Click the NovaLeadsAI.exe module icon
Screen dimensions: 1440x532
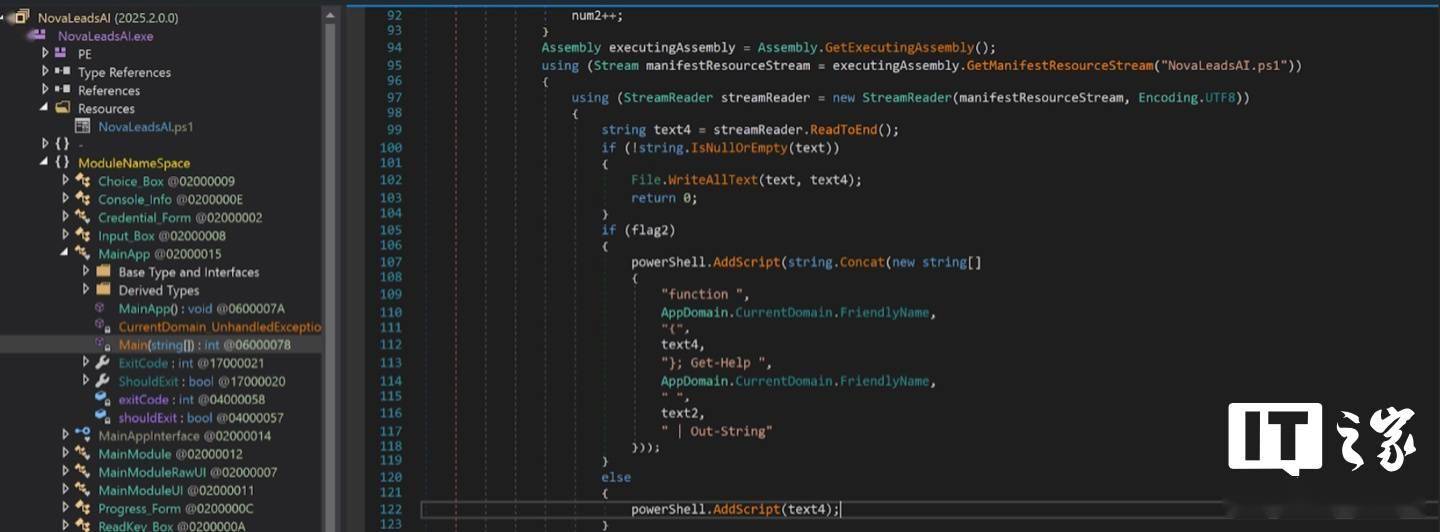(x=37, y=35)
